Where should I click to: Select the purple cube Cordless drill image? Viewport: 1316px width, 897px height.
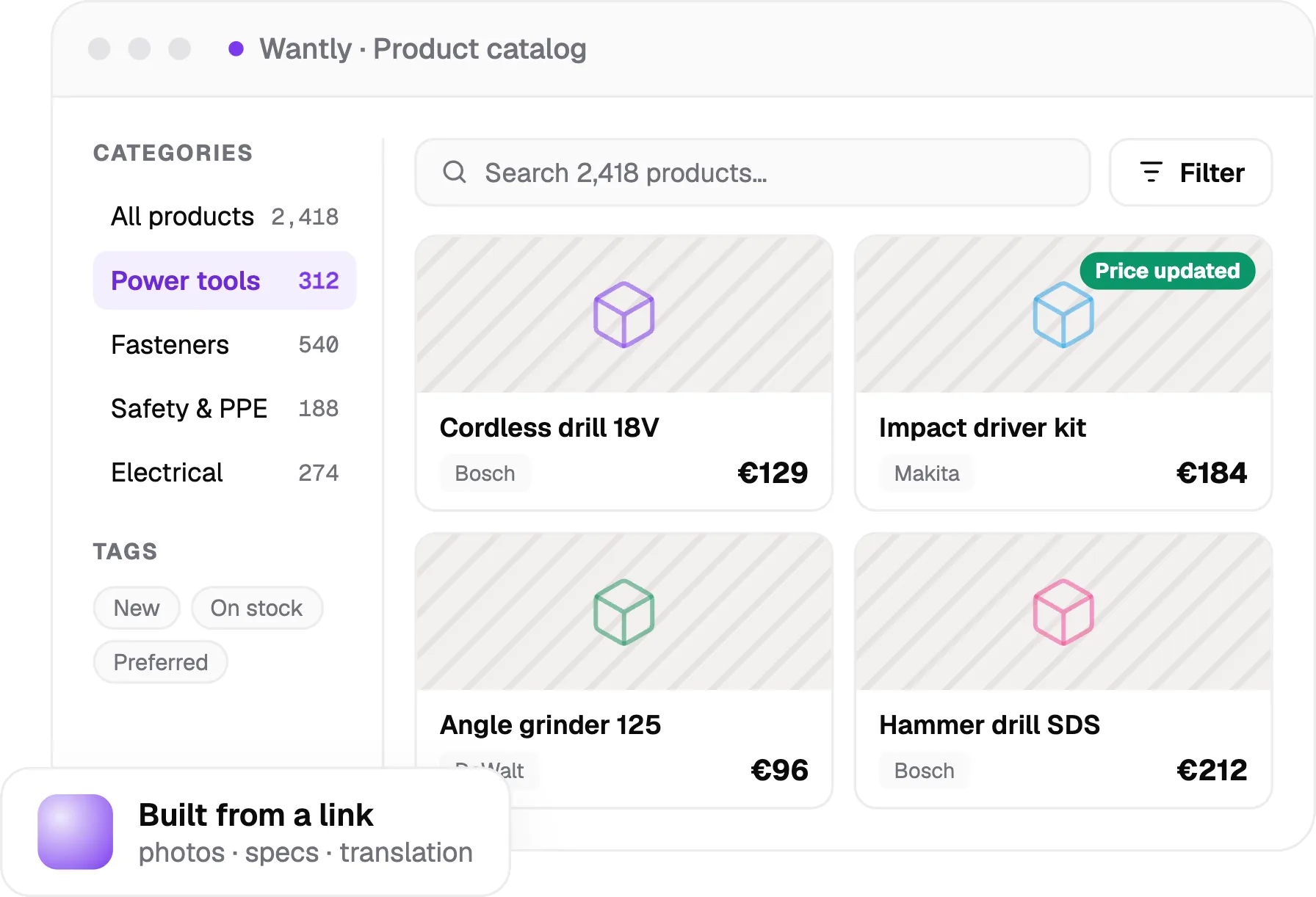click(623, 315)
